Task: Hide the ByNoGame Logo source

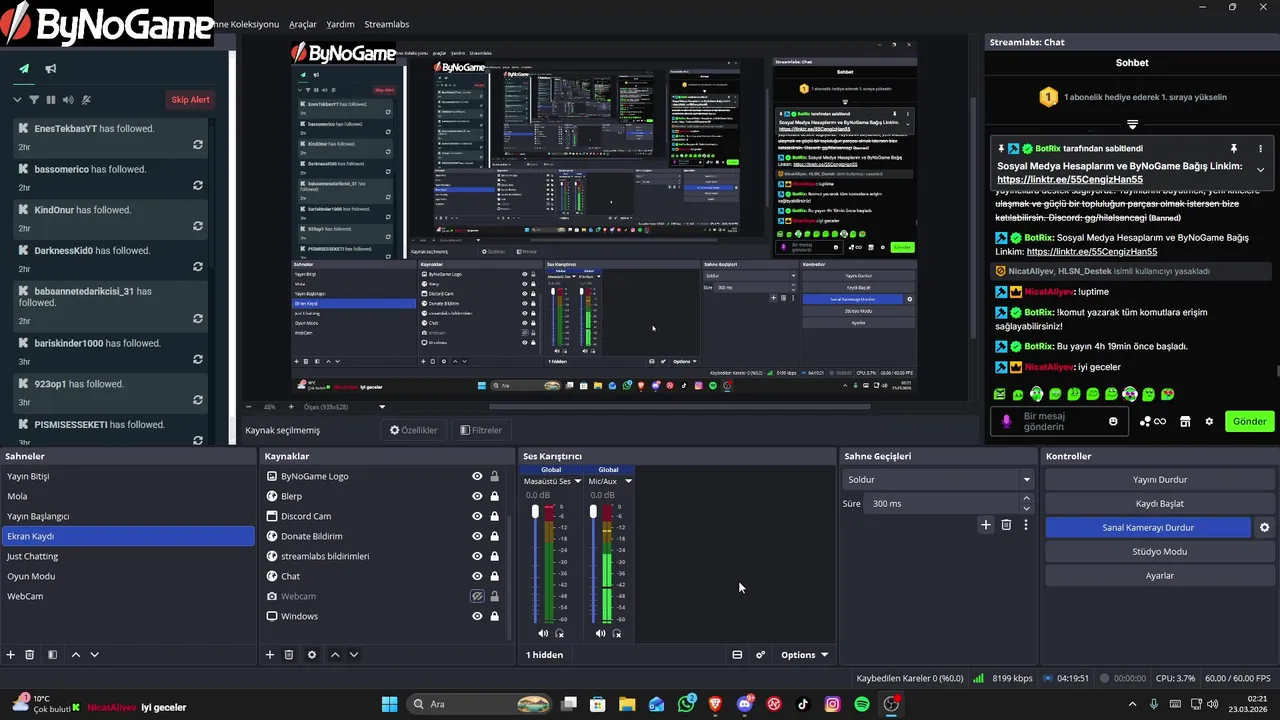Action: 477,476
